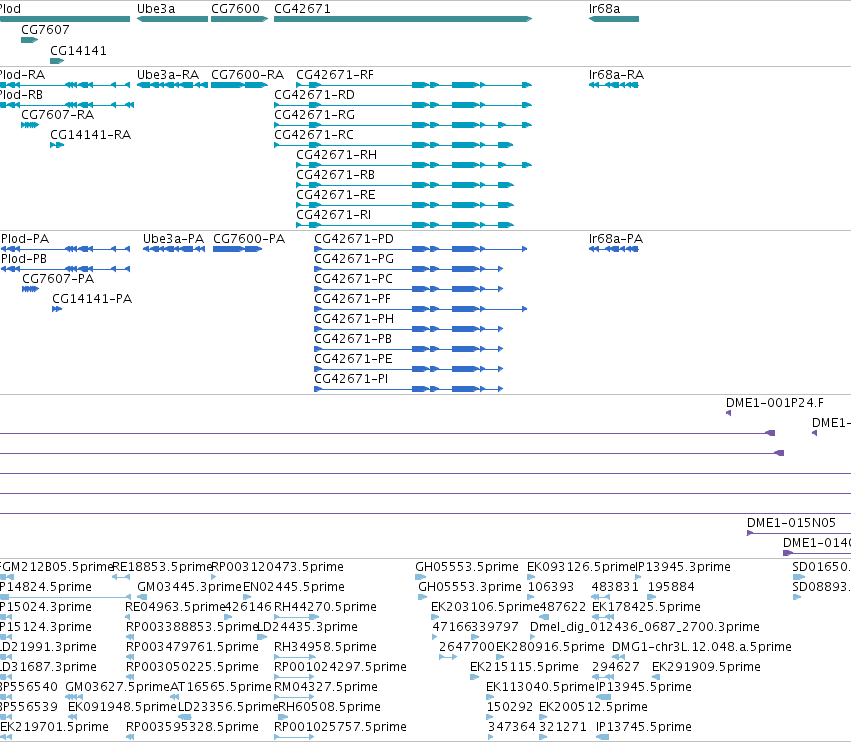851x742 pixels.
Task: Click the Plod-RB transcript label
Action: point(21,95)
